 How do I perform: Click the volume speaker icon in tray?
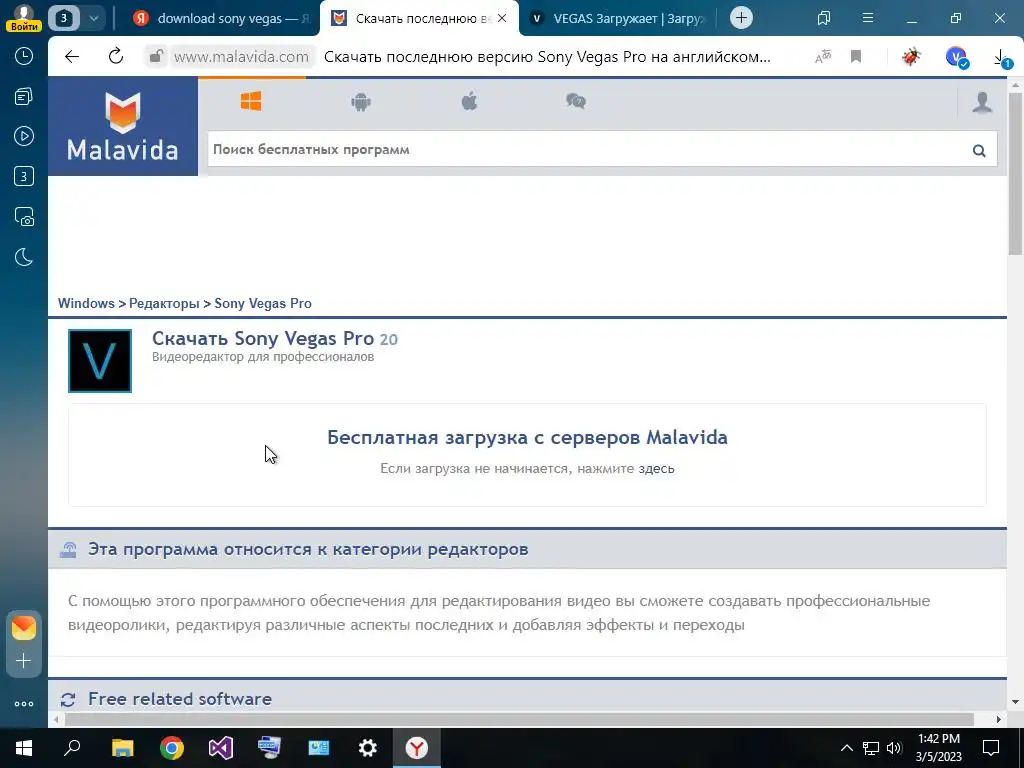click(894, 748)
